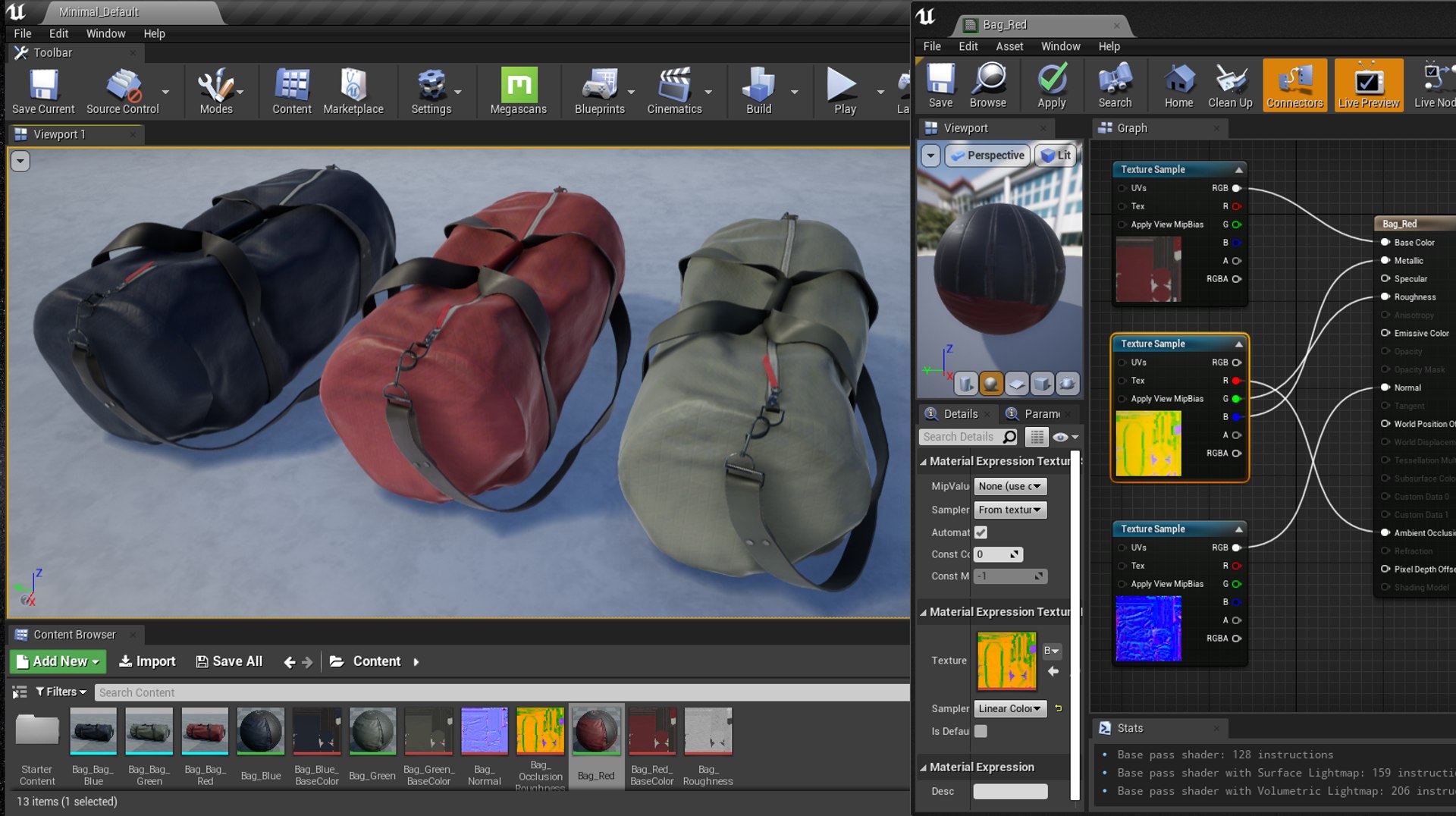Open Megascans plugin
The width and height of the screenshot is (1456, 816).
519,91
